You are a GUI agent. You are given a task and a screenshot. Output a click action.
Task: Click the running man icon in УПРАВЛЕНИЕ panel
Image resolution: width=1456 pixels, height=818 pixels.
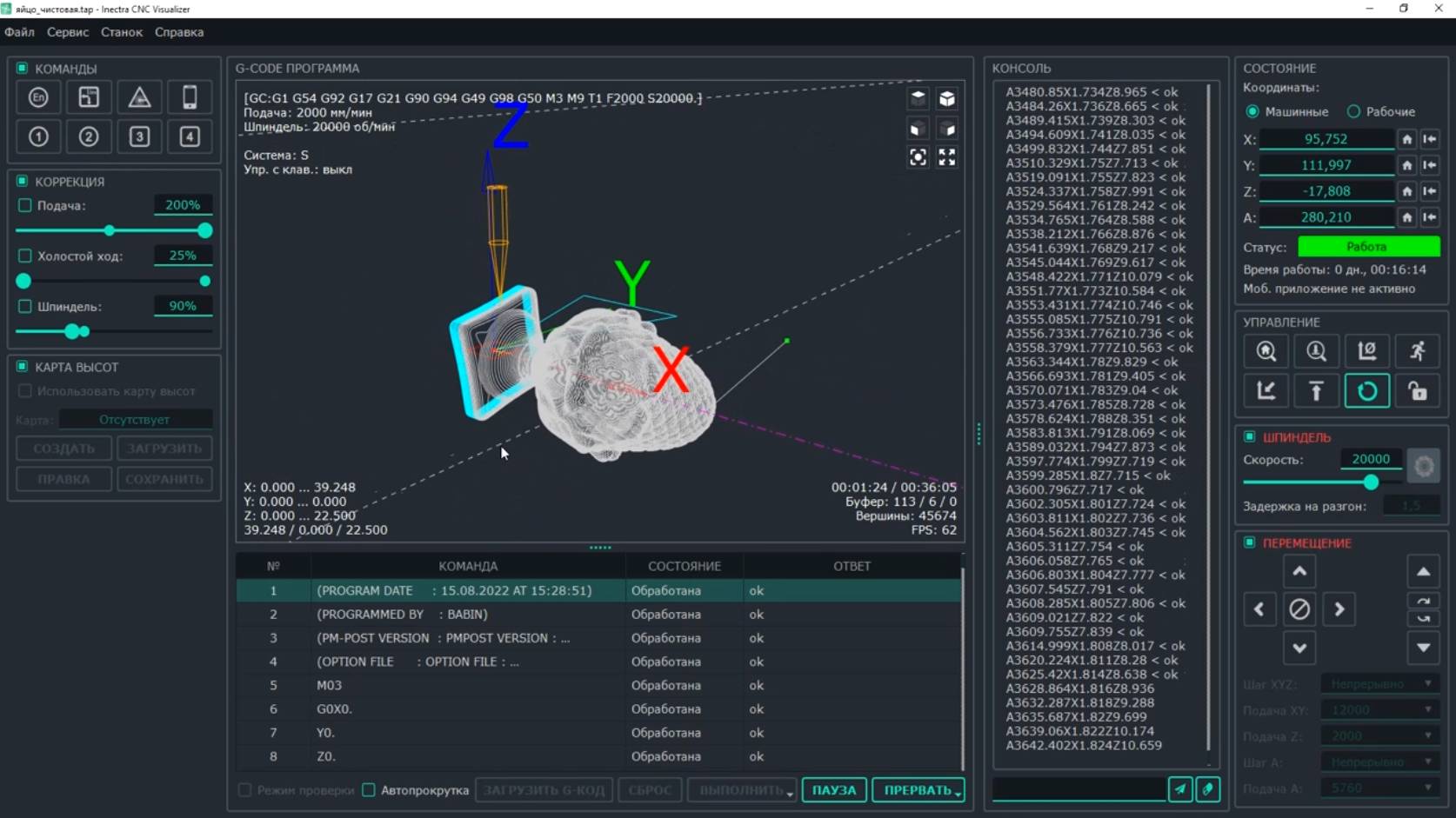(1418, 351)
